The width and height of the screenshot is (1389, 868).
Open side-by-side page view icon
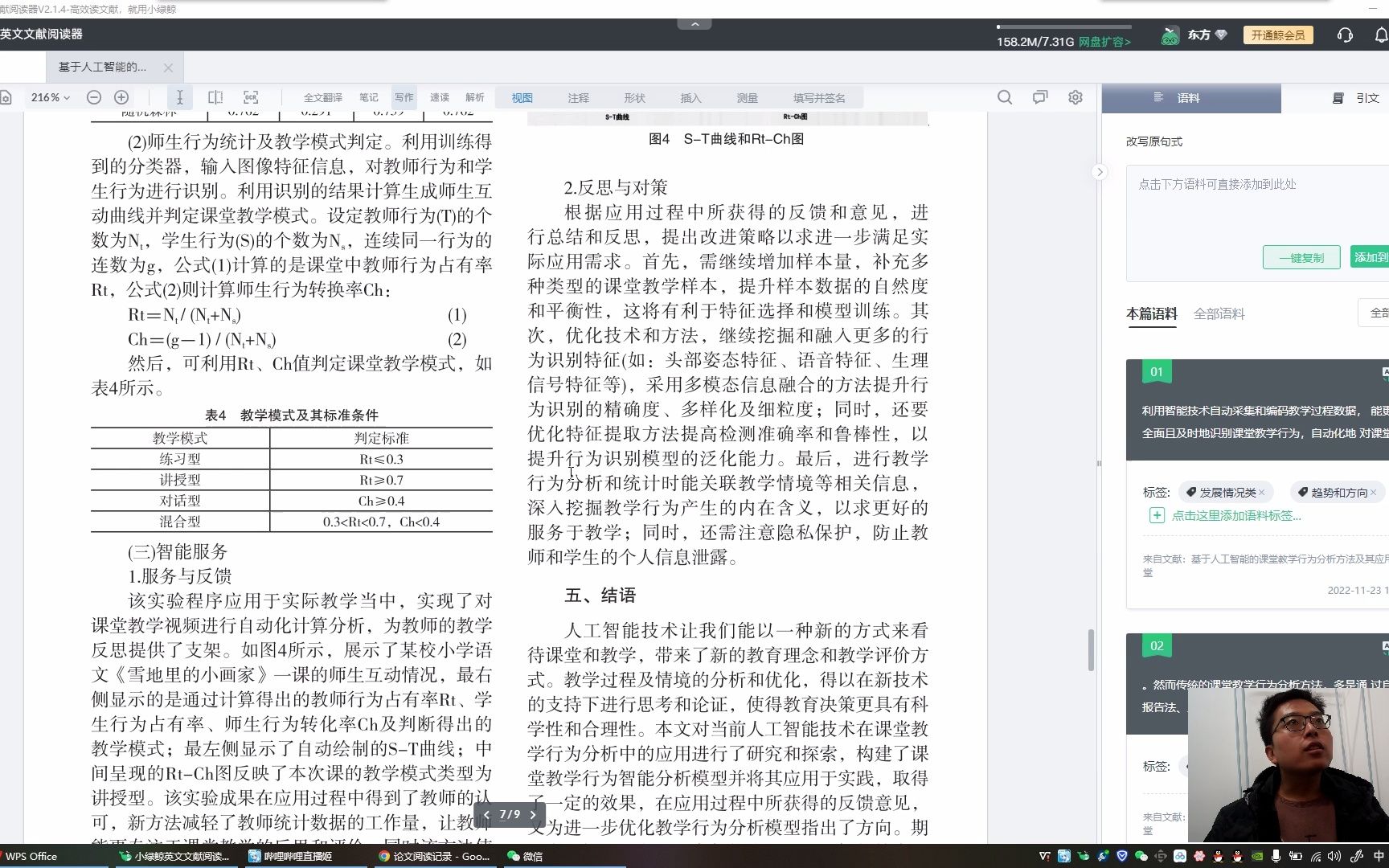coord(215,96)
